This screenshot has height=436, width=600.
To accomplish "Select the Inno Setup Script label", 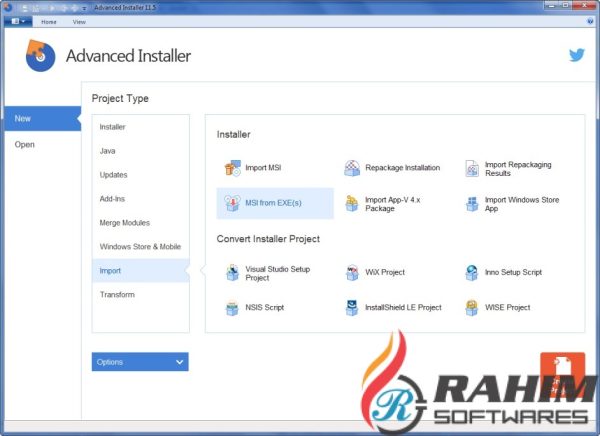I will point(513,272).
